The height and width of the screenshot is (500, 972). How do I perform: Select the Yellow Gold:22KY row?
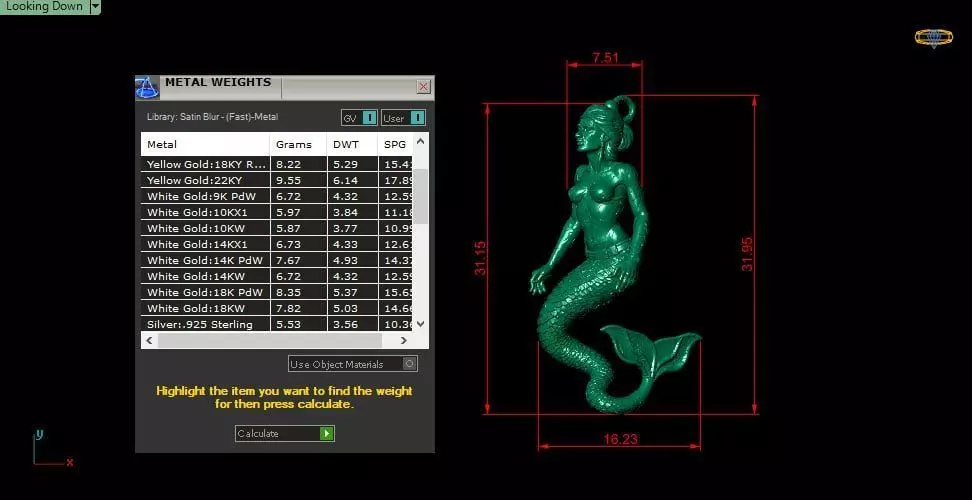tap(277, 181)
